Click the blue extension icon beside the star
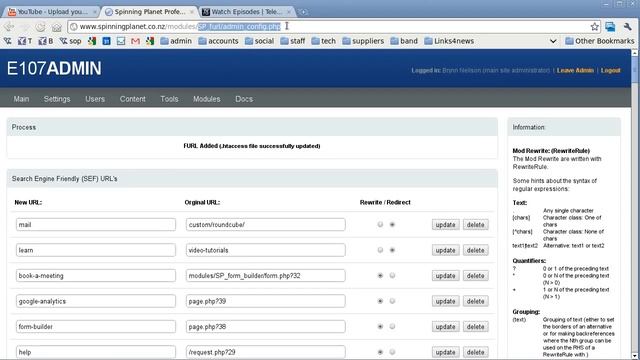This screenshot has height=360, width=640. (610, 27)
